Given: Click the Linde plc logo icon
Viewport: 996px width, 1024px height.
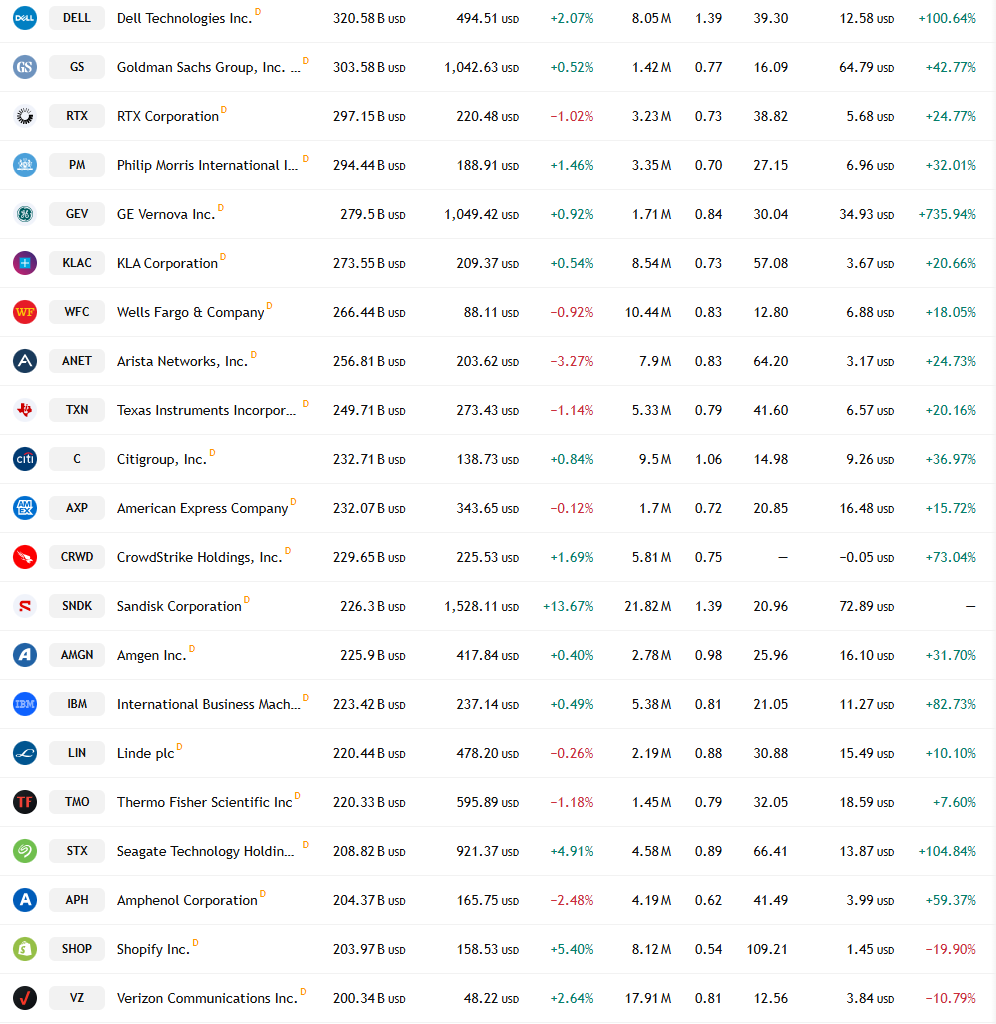Looking at the screenshot, I should point(25,753).
